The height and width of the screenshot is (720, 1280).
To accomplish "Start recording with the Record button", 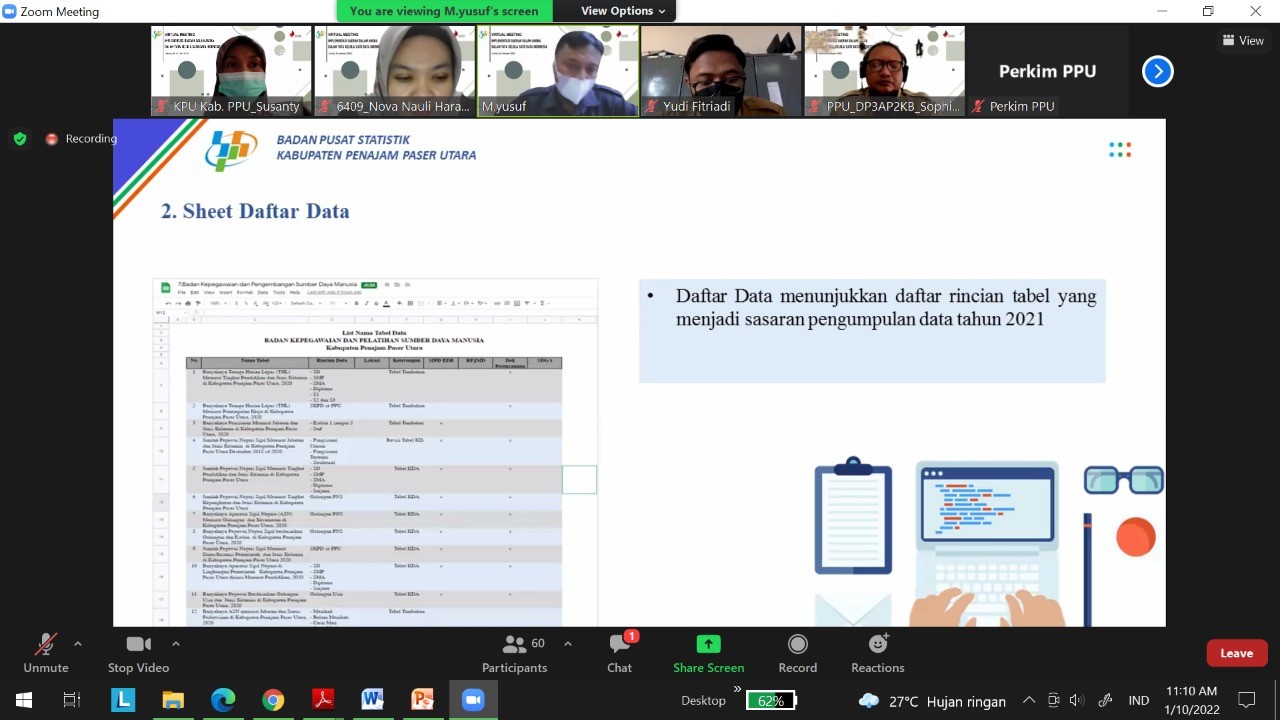I will click(797, 653).
